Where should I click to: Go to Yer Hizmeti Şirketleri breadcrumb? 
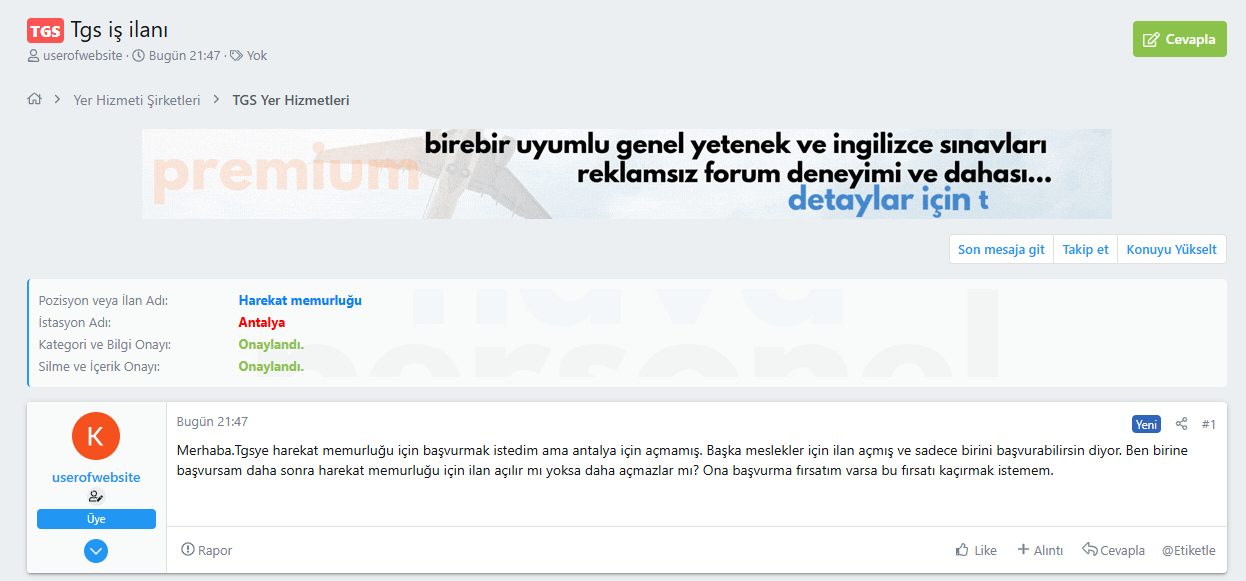[x=137, y=100]
